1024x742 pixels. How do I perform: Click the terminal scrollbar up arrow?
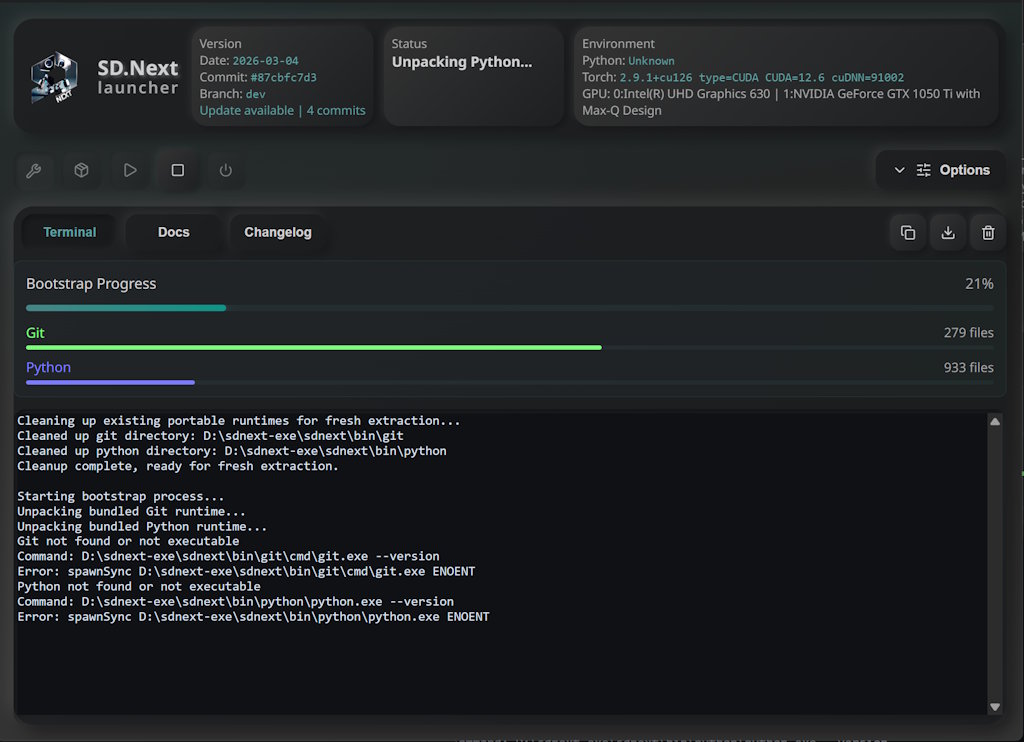(x=995, y=420)
